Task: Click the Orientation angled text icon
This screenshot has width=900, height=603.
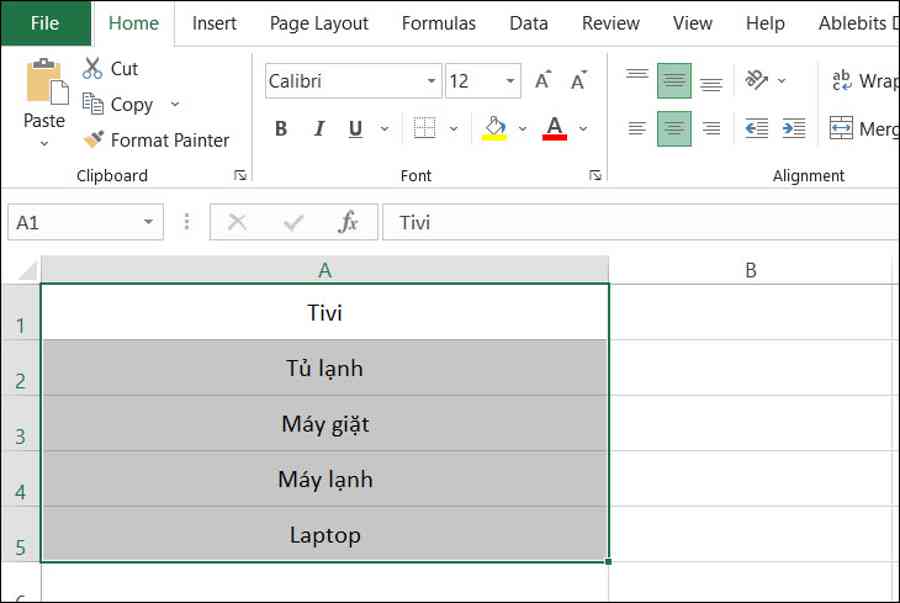Action: pyautogui.click(x=756, y=80)
